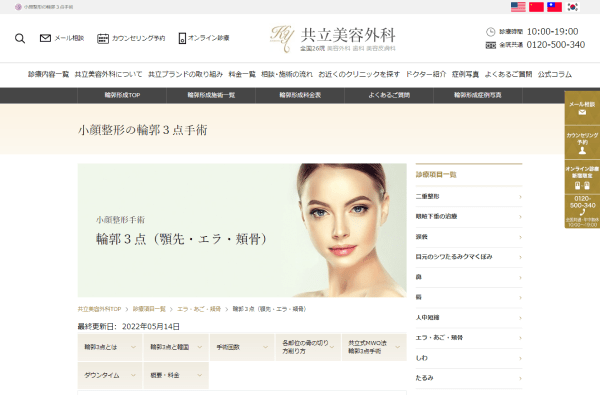
Task: Click the calendar icon beside カウンセリング予約
Action: point(103,38)
